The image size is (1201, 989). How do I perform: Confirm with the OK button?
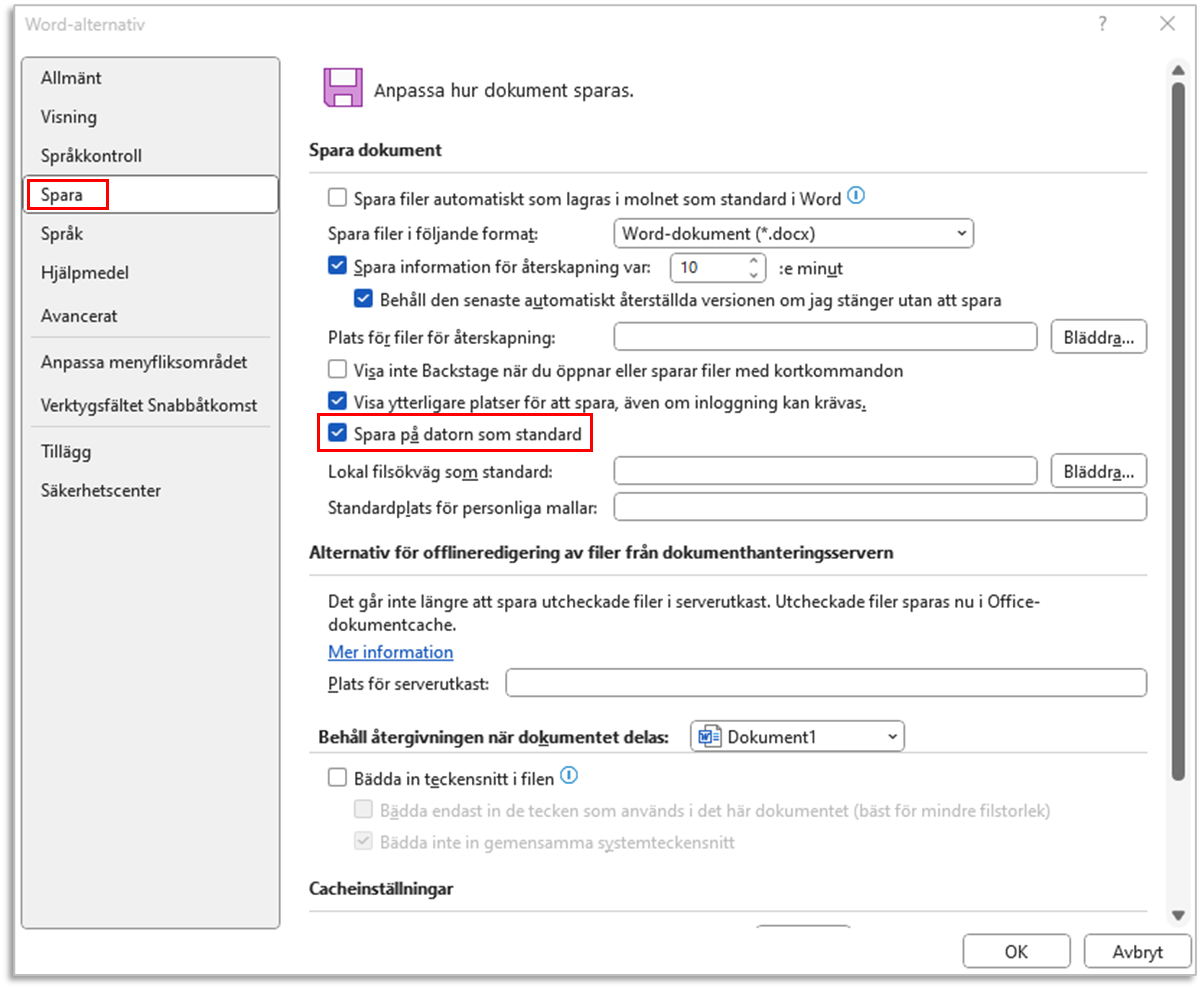tap(1016, 952)
